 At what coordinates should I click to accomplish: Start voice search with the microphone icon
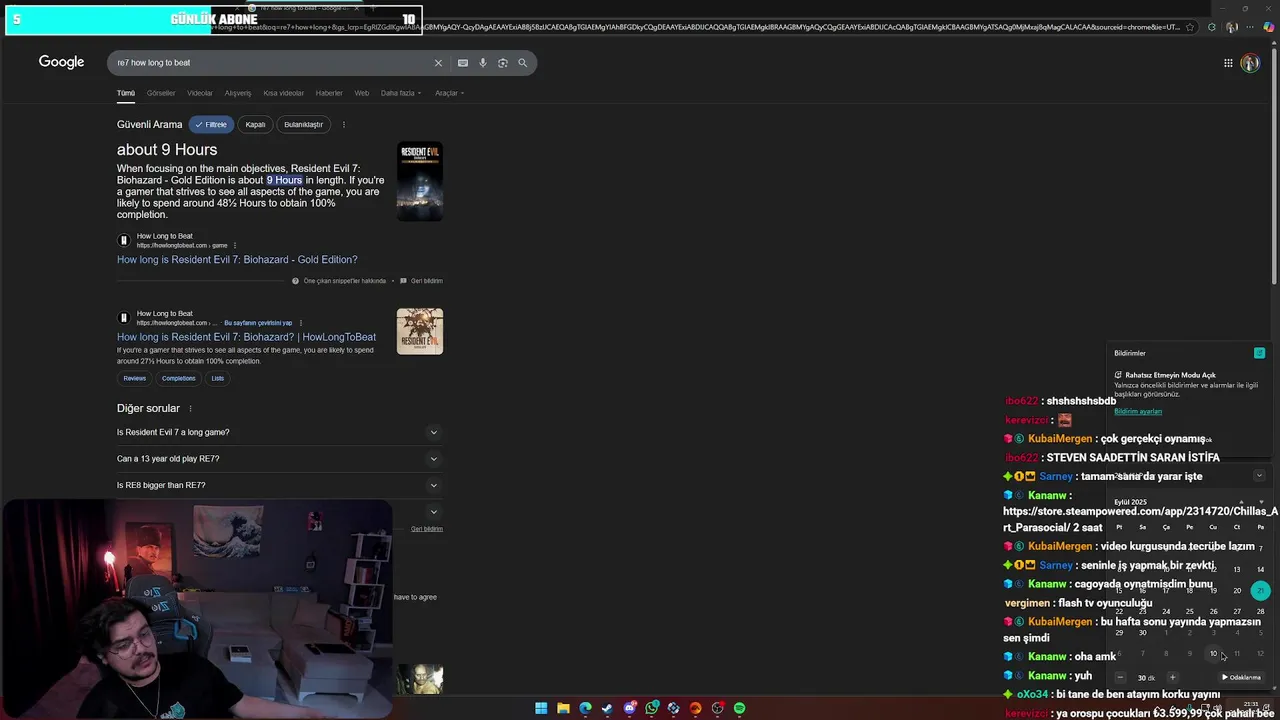click(x=483, y=63)
